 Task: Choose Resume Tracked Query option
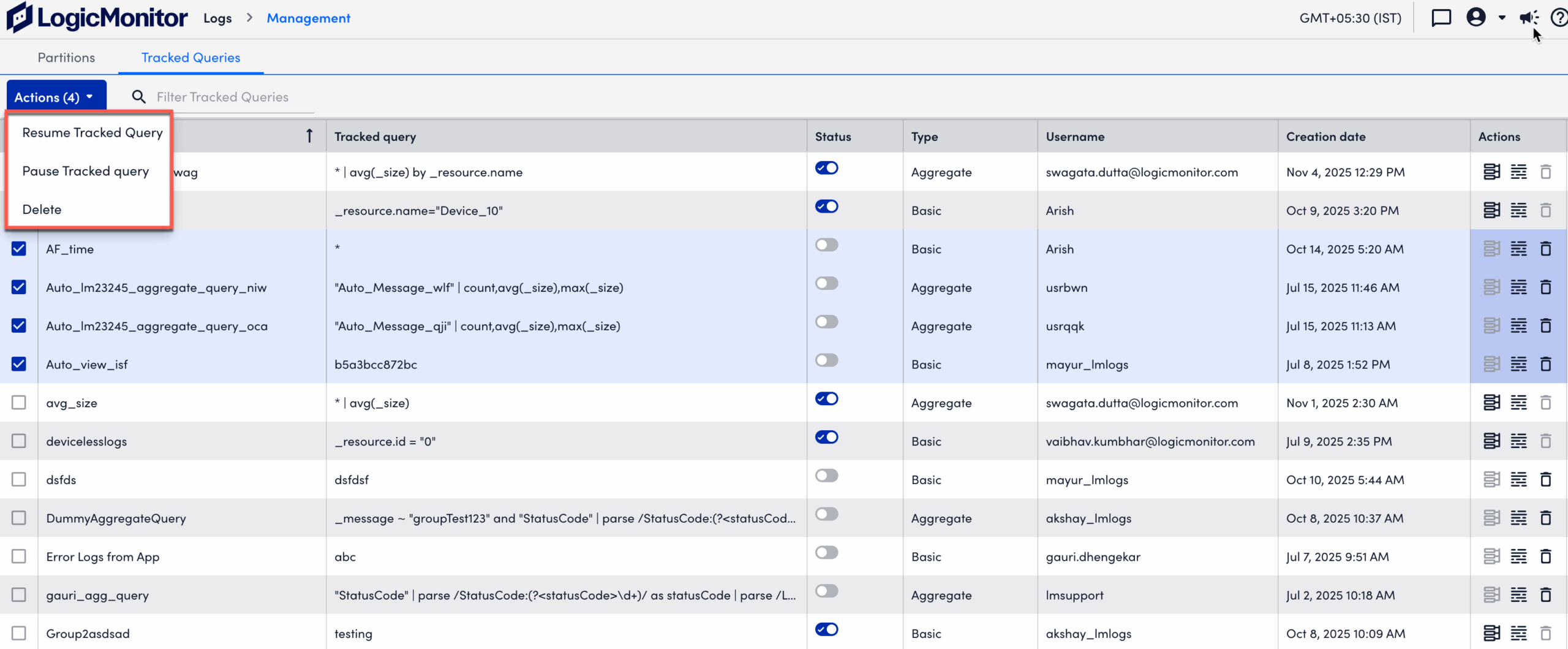(x=91, y=132)
